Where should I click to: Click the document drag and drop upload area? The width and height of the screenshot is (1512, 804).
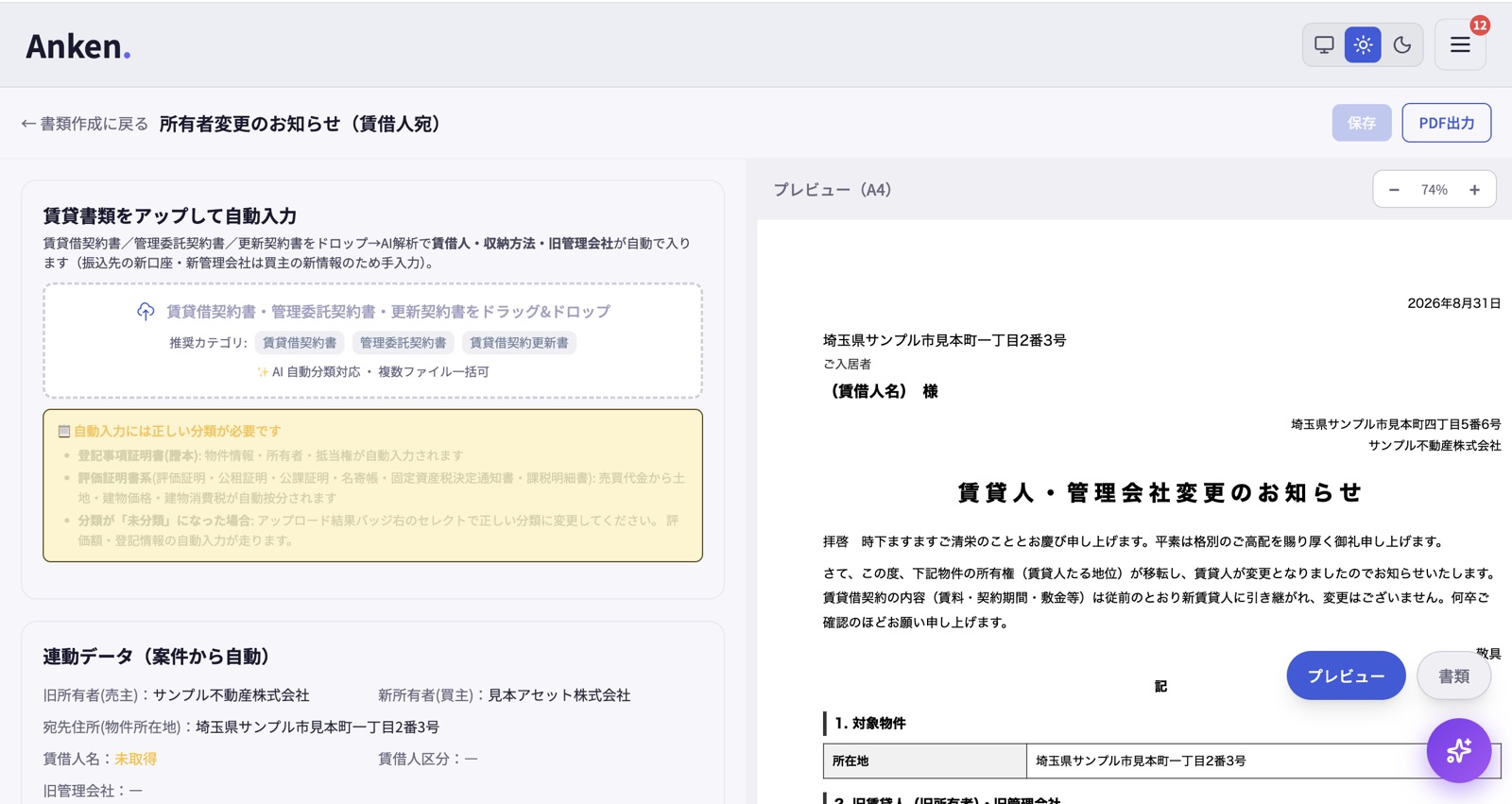point(372,340)
